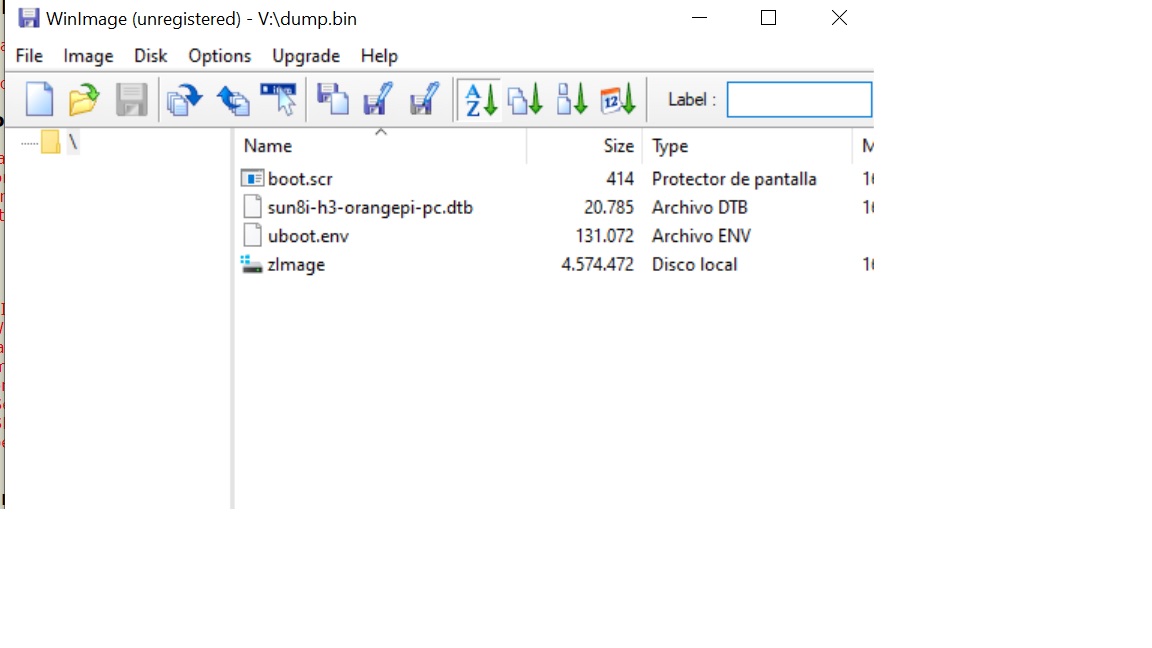Click the type Protector de pantalla
The image size is (1152, 648).
pos(734,179)
